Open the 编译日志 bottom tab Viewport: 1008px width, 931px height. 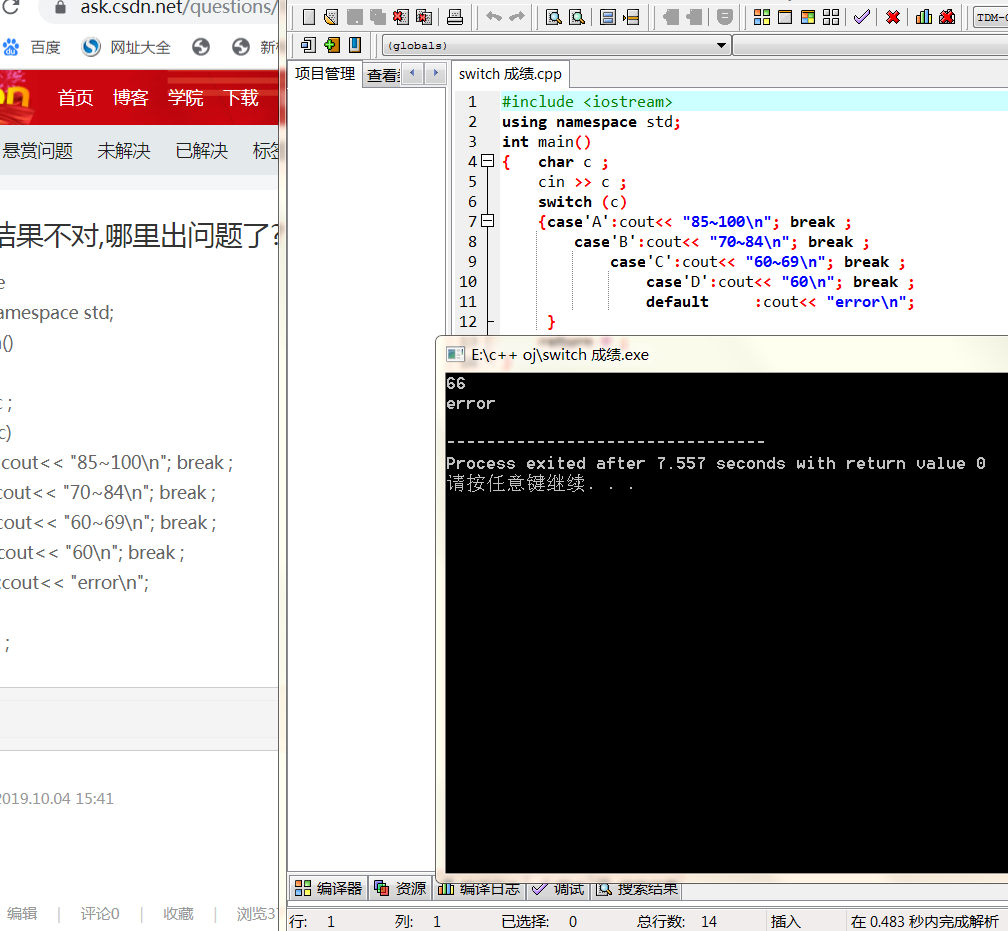(478, 890)
